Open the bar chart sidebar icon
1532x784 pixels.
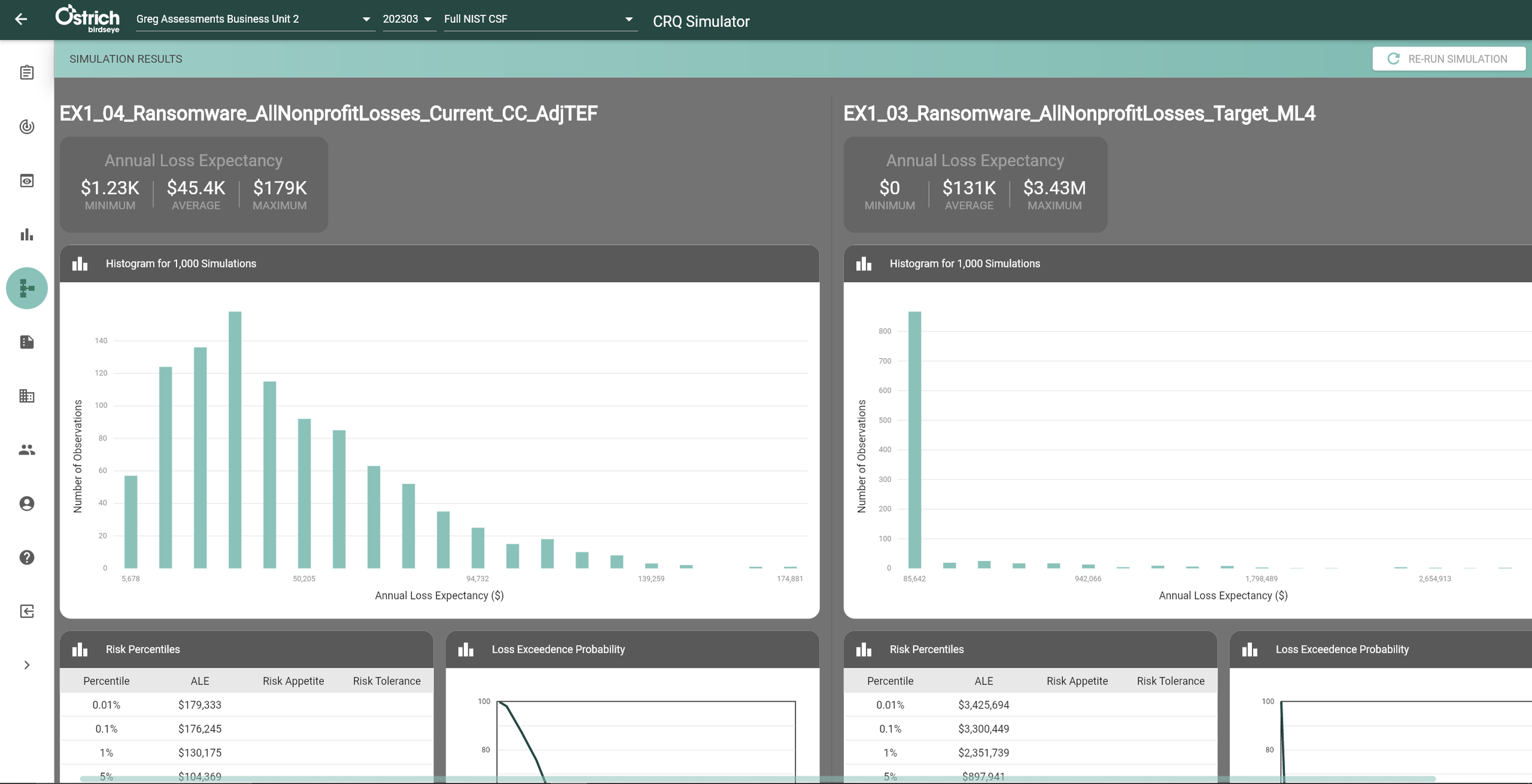pyautogui.click(x=27, y=235)
